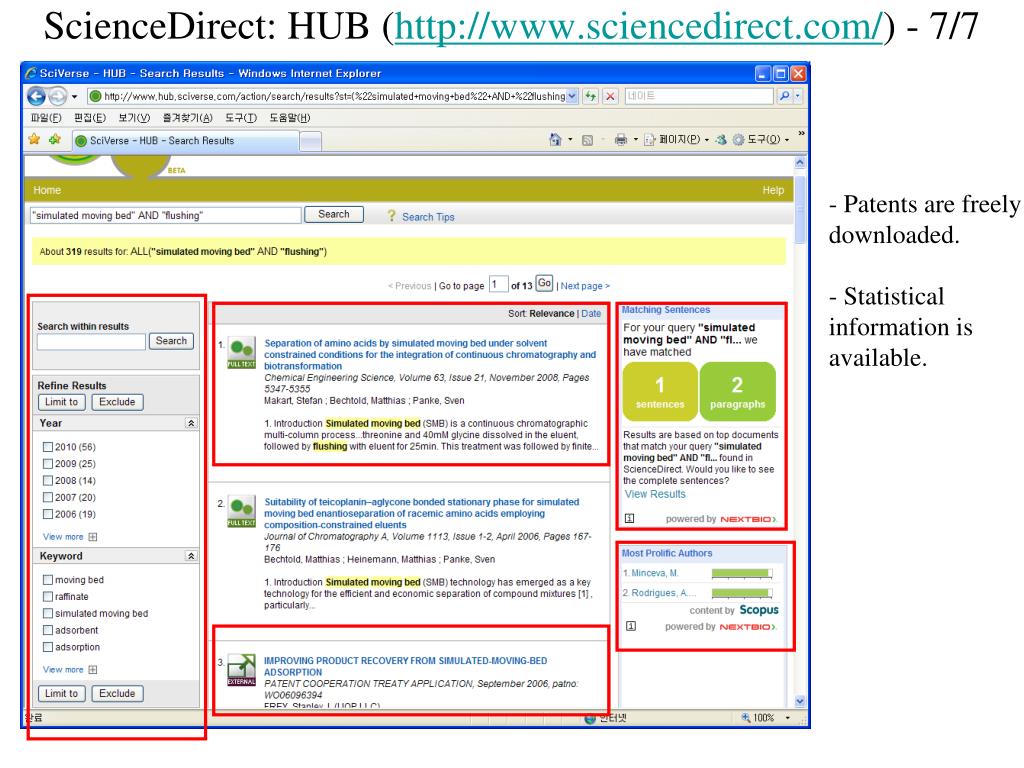
Task: Open the status bar zoom level dropdown
Action: [x=788, y=718]
